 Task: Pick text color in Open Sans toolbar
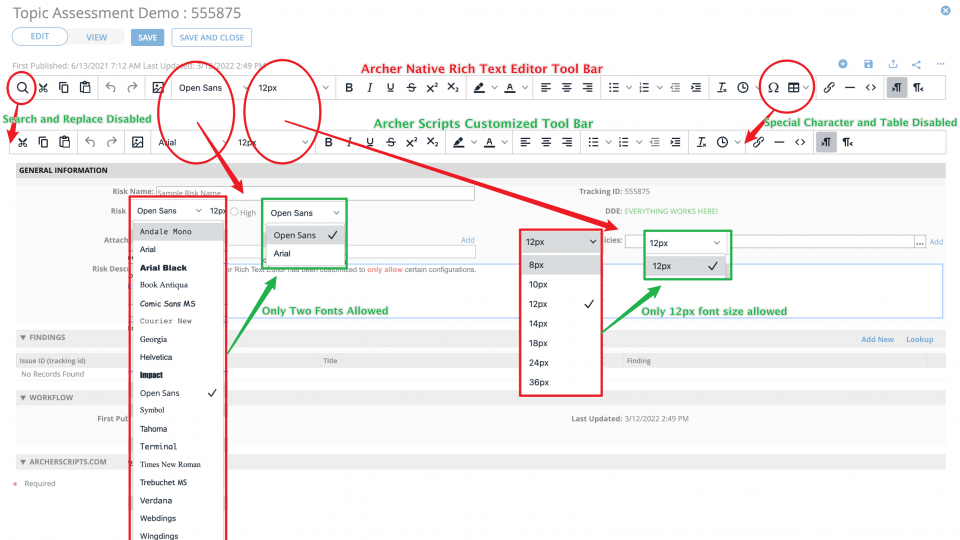509,88
